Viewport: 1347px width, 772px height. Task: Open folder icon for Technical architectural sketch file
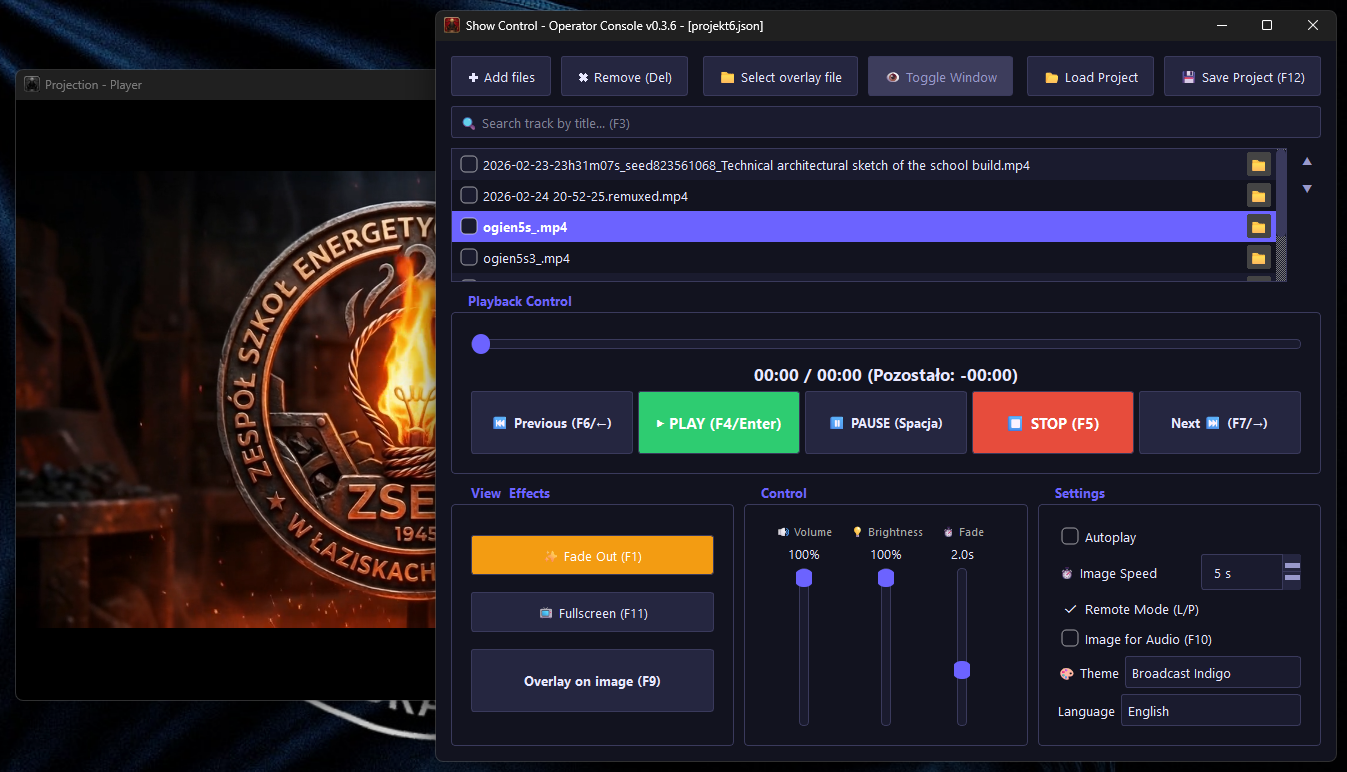tap(1259, 165)
